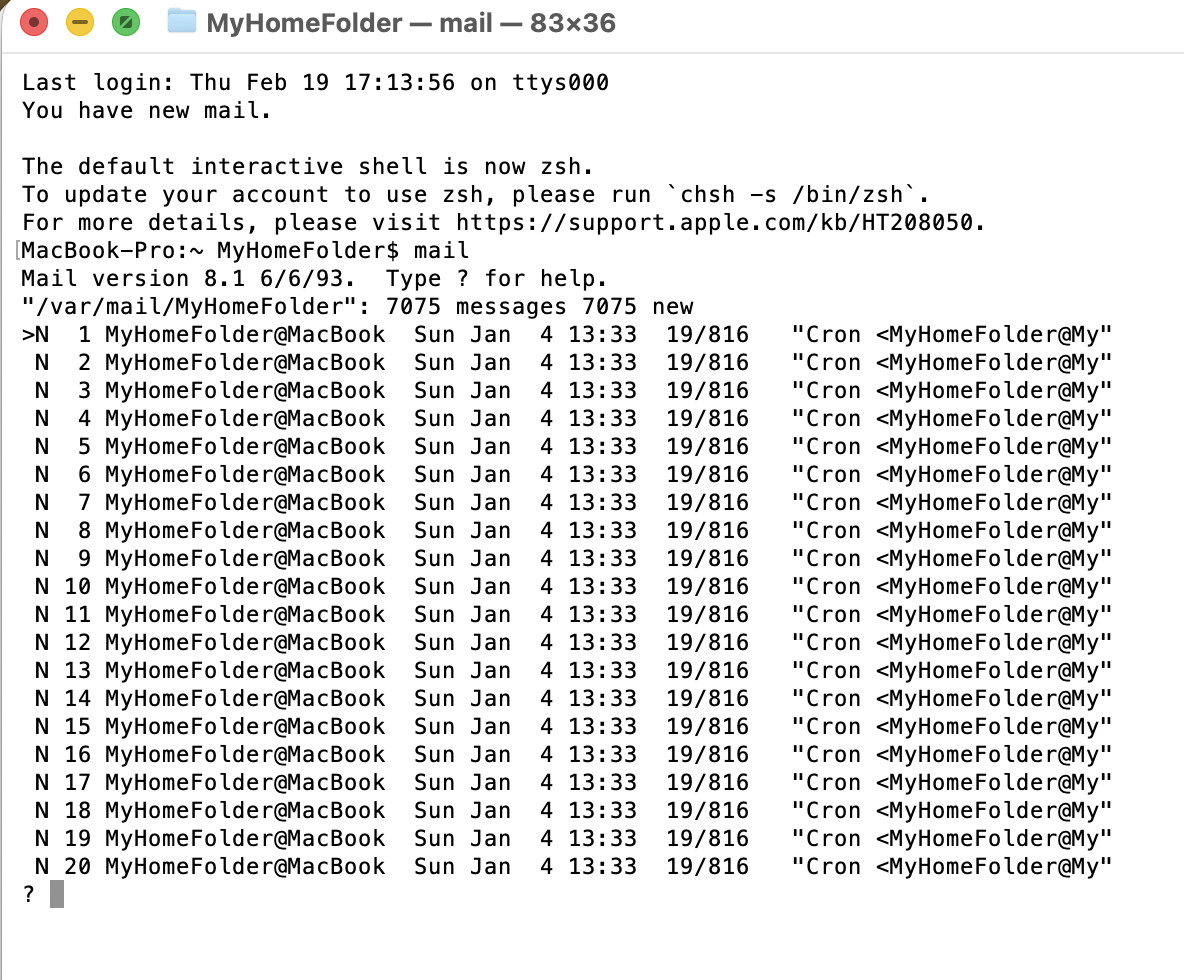The width and height of the screenshot is (1184, 980).
Task: Click the message 5 row in list
Action: pyautogui.click(x=566, y=445)
